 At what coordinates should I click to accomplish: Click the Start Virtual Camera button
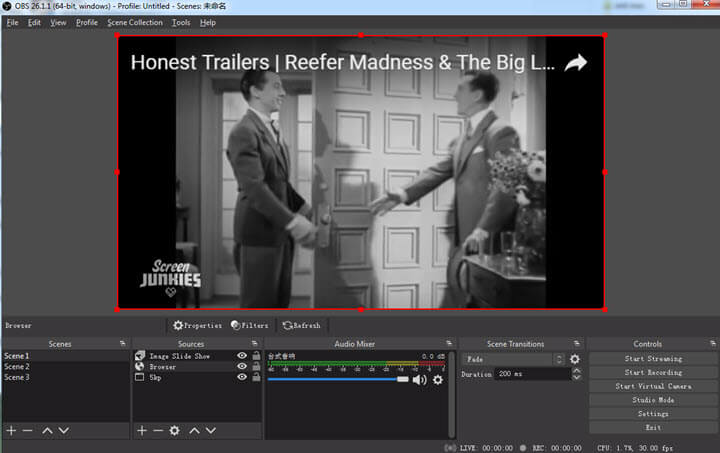pos(653,386)
